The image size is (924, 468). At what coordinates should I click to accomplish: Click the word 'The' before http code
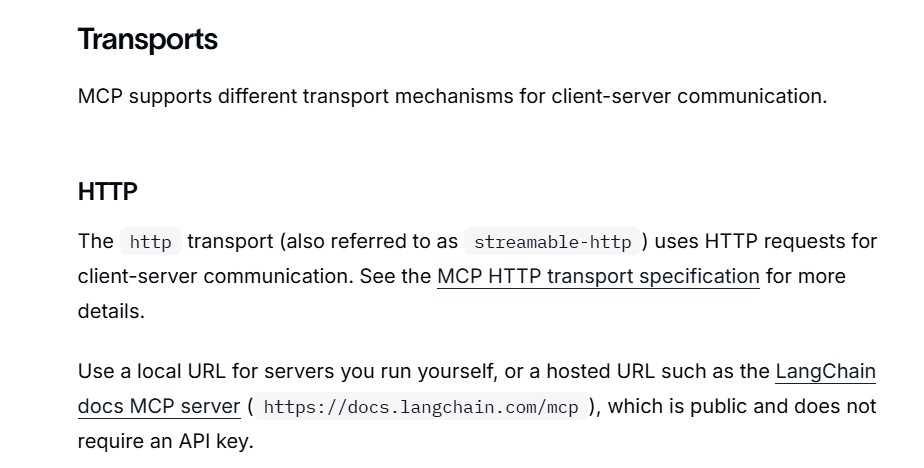coord(95,242)
